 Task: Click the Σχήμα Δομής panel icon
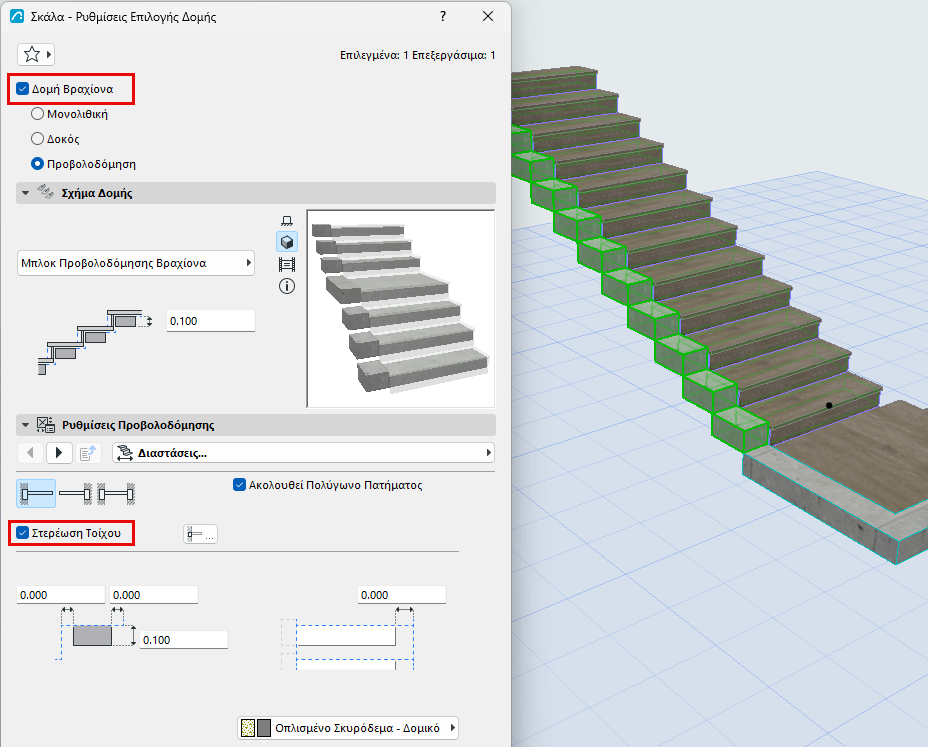pyautogui.click(x=46, y=192)
